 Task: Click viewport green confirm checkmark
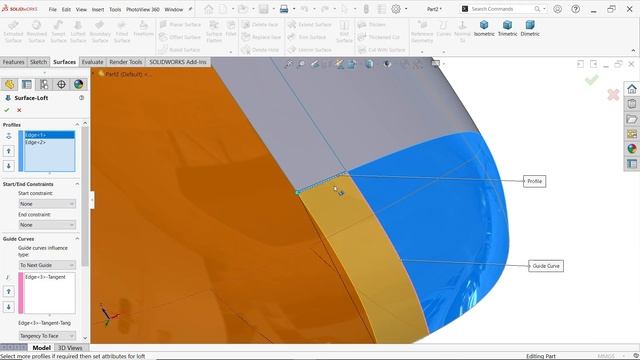(x=591, y=80)
